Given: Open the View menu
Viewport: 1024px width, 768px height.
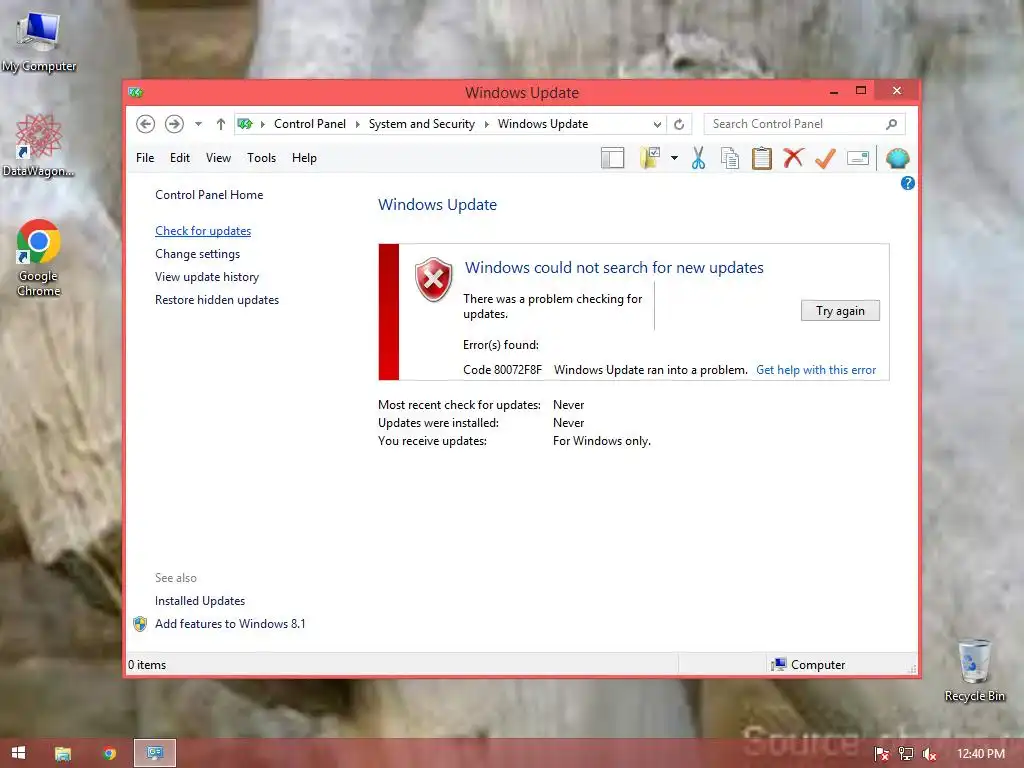Looking at the screenshot, I should click(x=218, y=158).
